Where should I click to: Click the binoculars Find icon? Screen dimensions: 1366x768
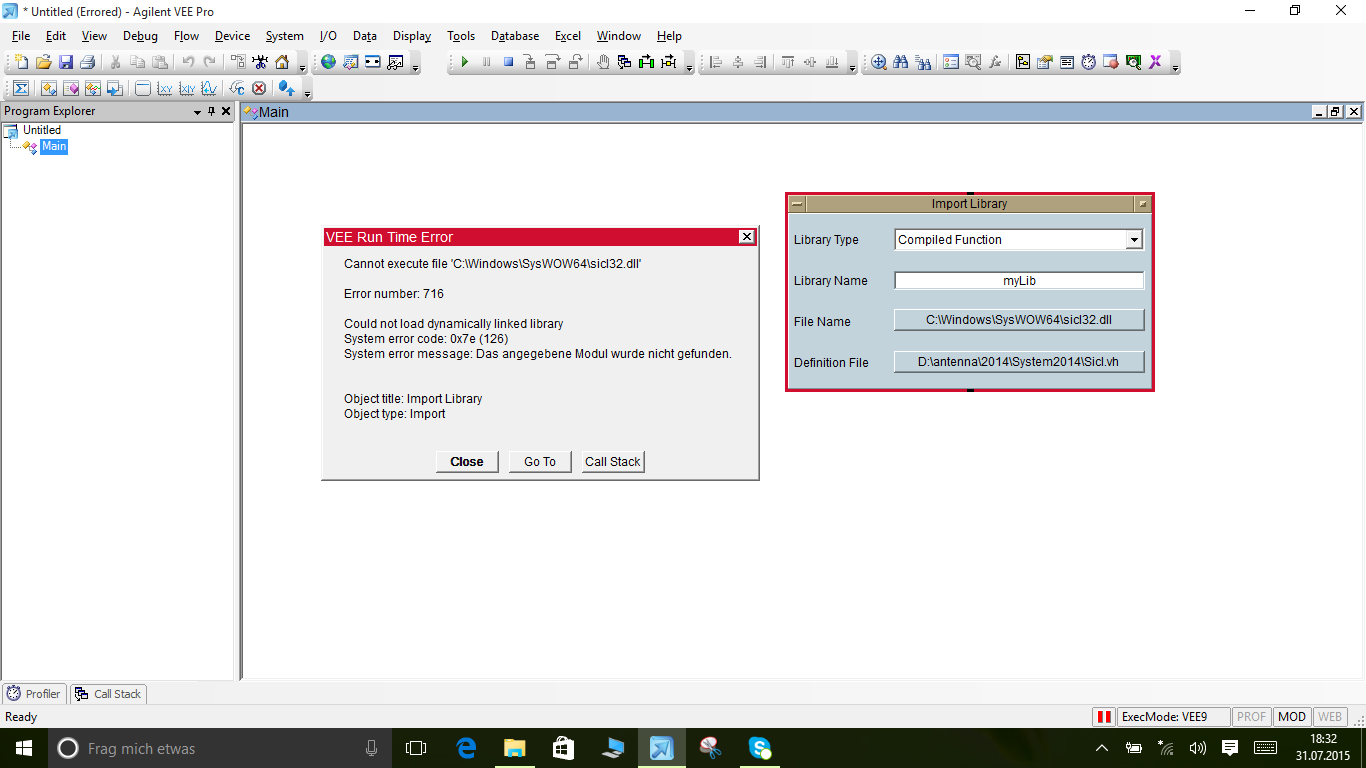(x=901, y=62)
